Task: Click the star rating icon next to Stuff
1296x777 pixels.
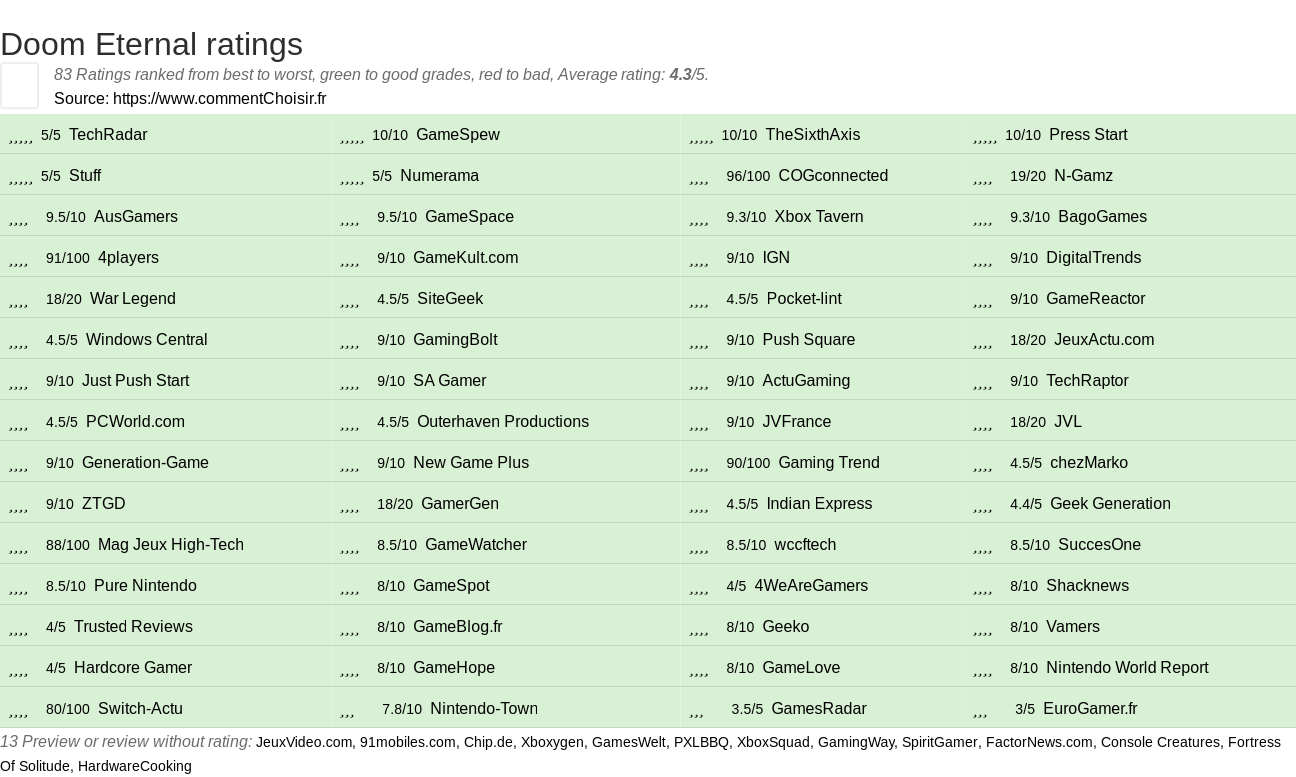Action: coord(21,176)
